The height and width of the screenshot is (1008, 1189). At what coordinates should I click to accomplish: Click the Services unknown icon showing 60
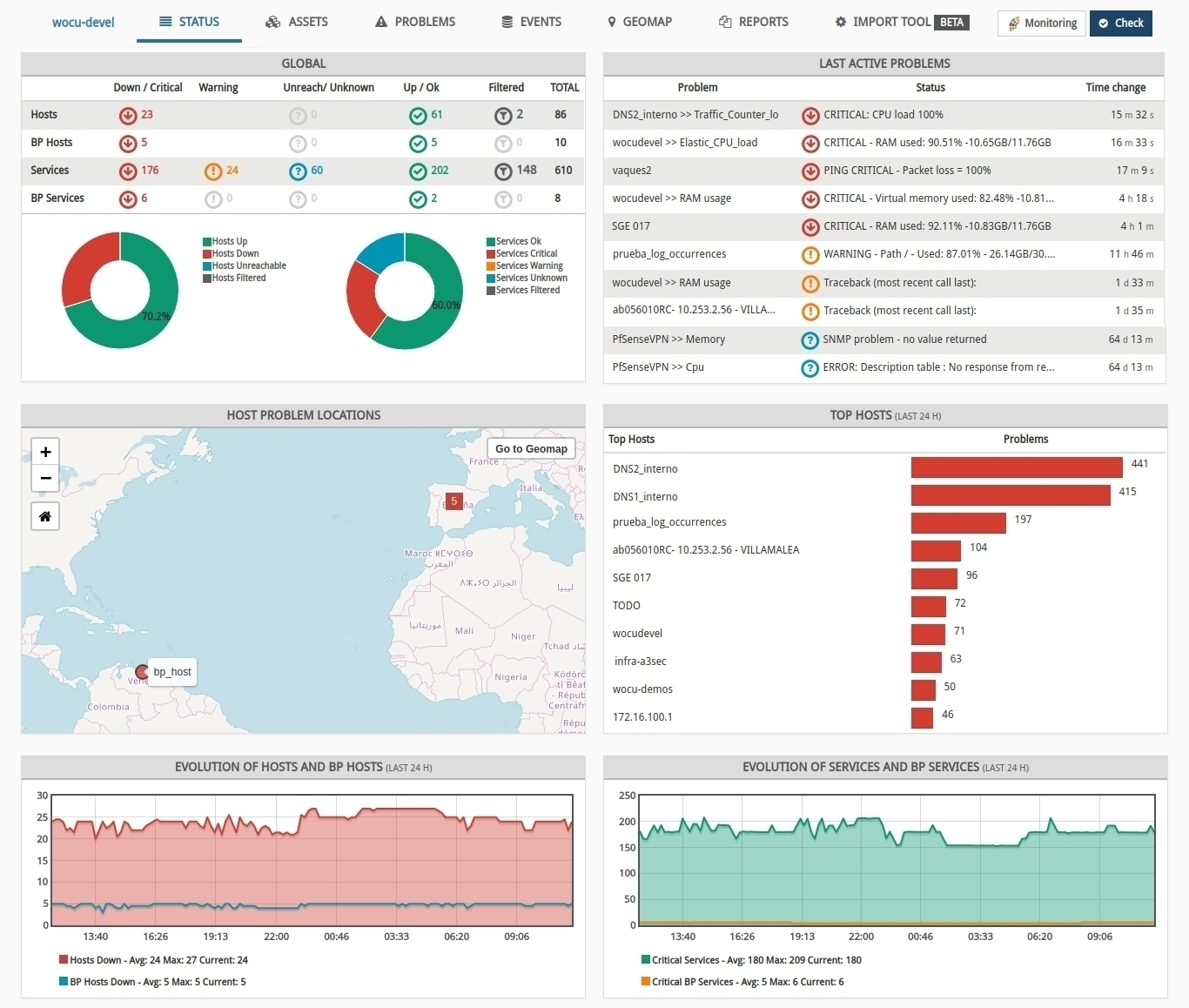[298, 171]
